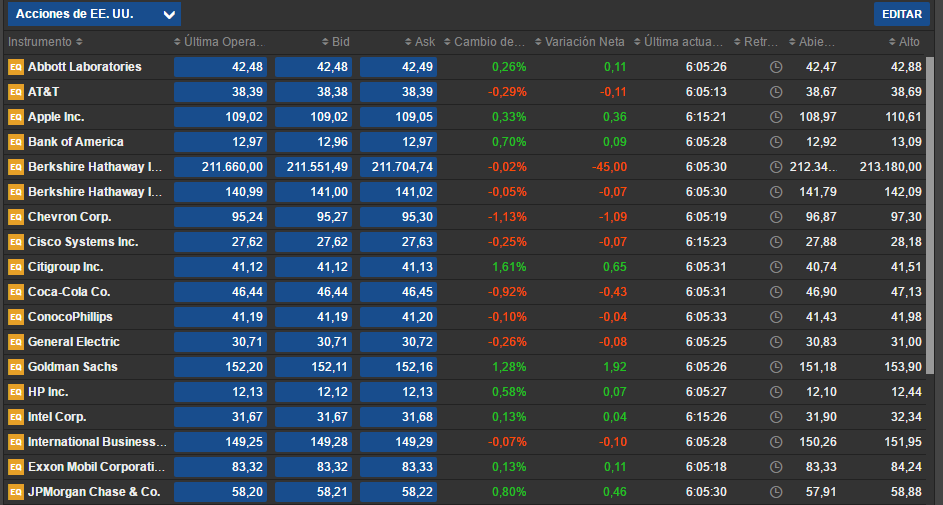Select the International Business instrument name
Screen dimensions: 943x505
(97, 442)
